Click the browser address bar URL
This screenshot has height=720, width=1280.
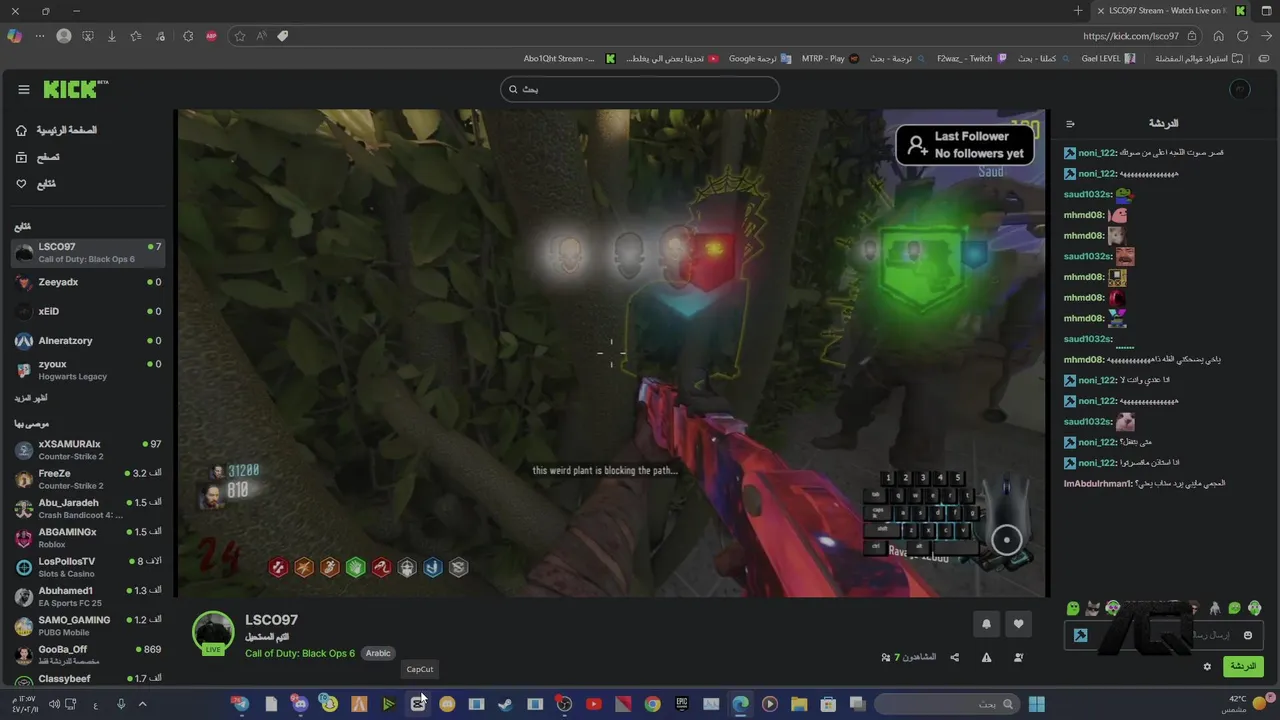[1131, 36]
